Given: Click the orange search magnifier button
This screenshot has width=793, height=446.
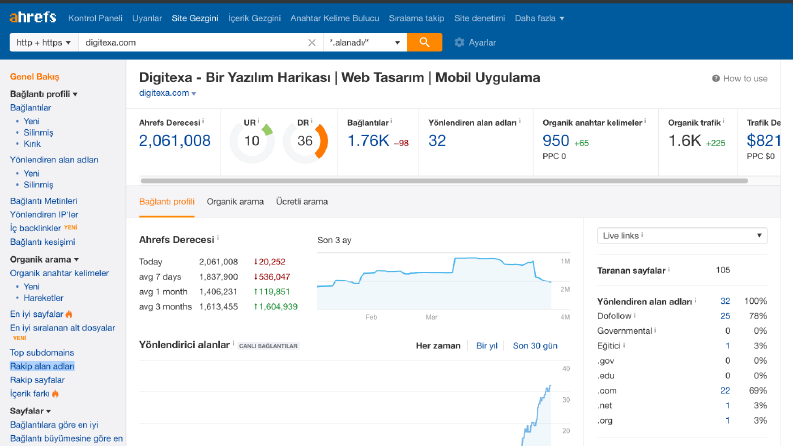Looking at the screenshot, I should click(x=424, y=42).
